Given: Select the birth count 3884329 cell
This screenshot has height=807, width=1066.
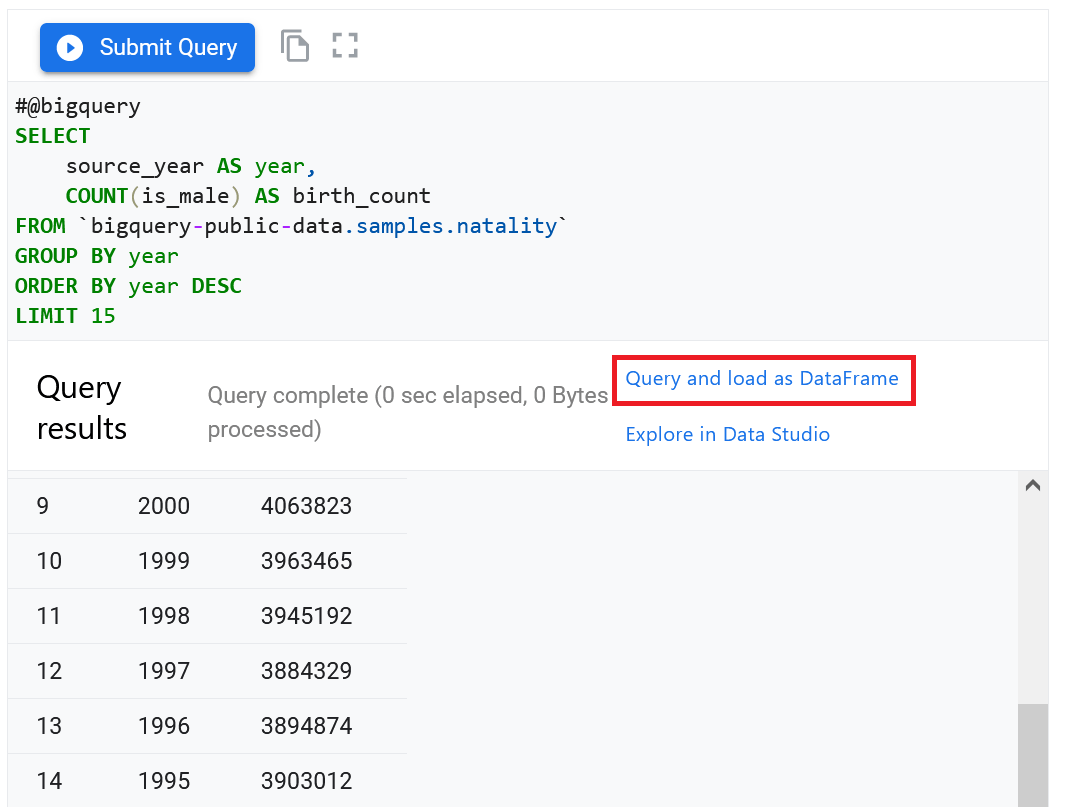Looking at the screenshot, I should [x=306, y=671].
